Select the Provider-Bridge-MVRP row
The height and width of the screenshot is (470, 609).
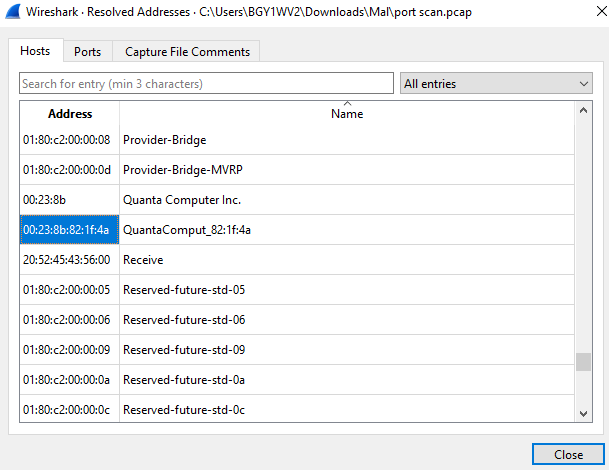(297, 170)
